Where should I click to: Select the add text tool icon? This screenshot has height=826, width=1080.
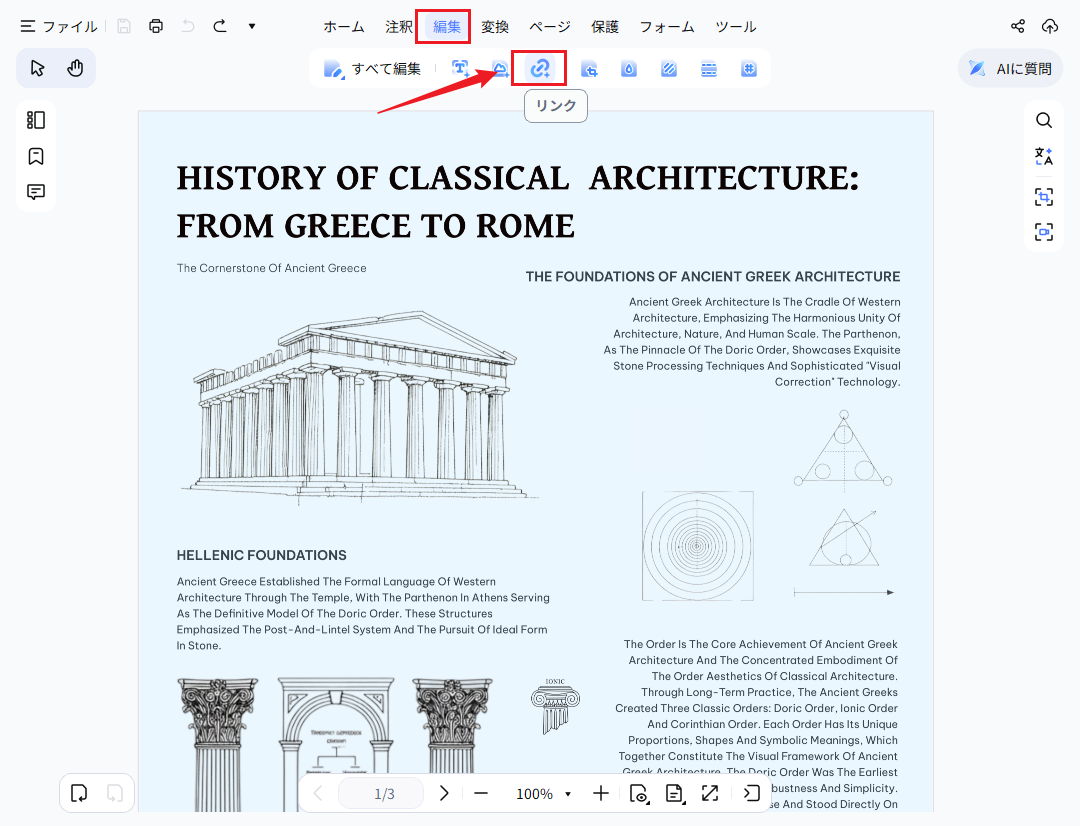pyautogui.click(x=460, y=68)
